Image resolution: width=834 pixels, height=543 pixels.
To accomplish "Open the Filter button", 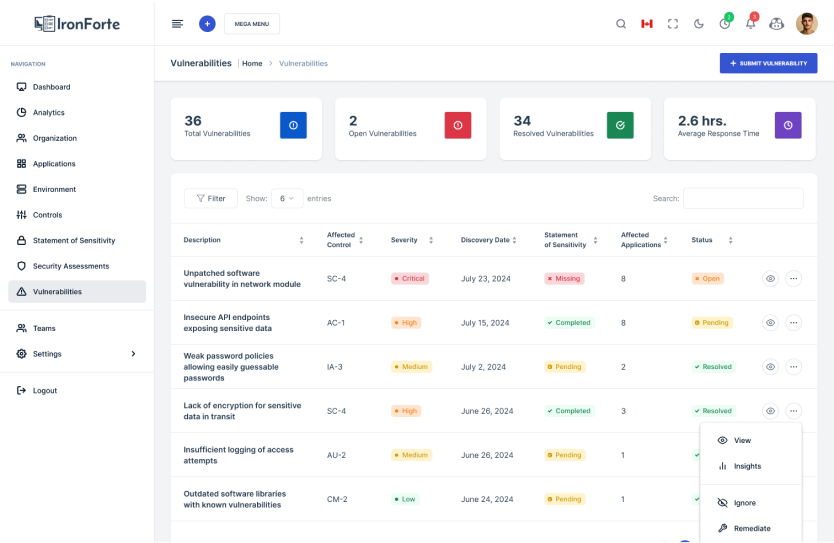I will pyautogui.click(x=211, y=198).
